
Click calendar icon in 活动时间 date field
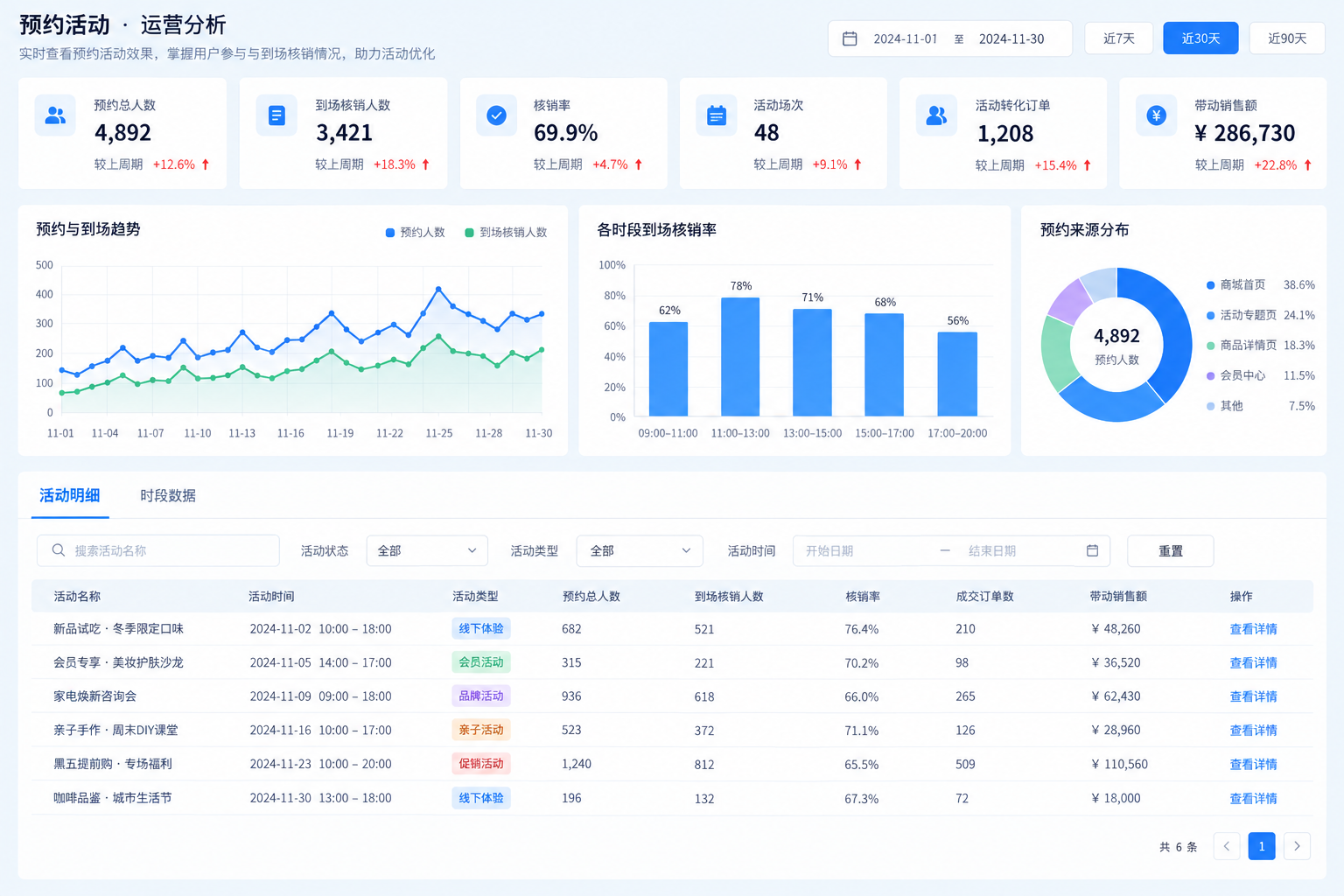[1092, 550]
